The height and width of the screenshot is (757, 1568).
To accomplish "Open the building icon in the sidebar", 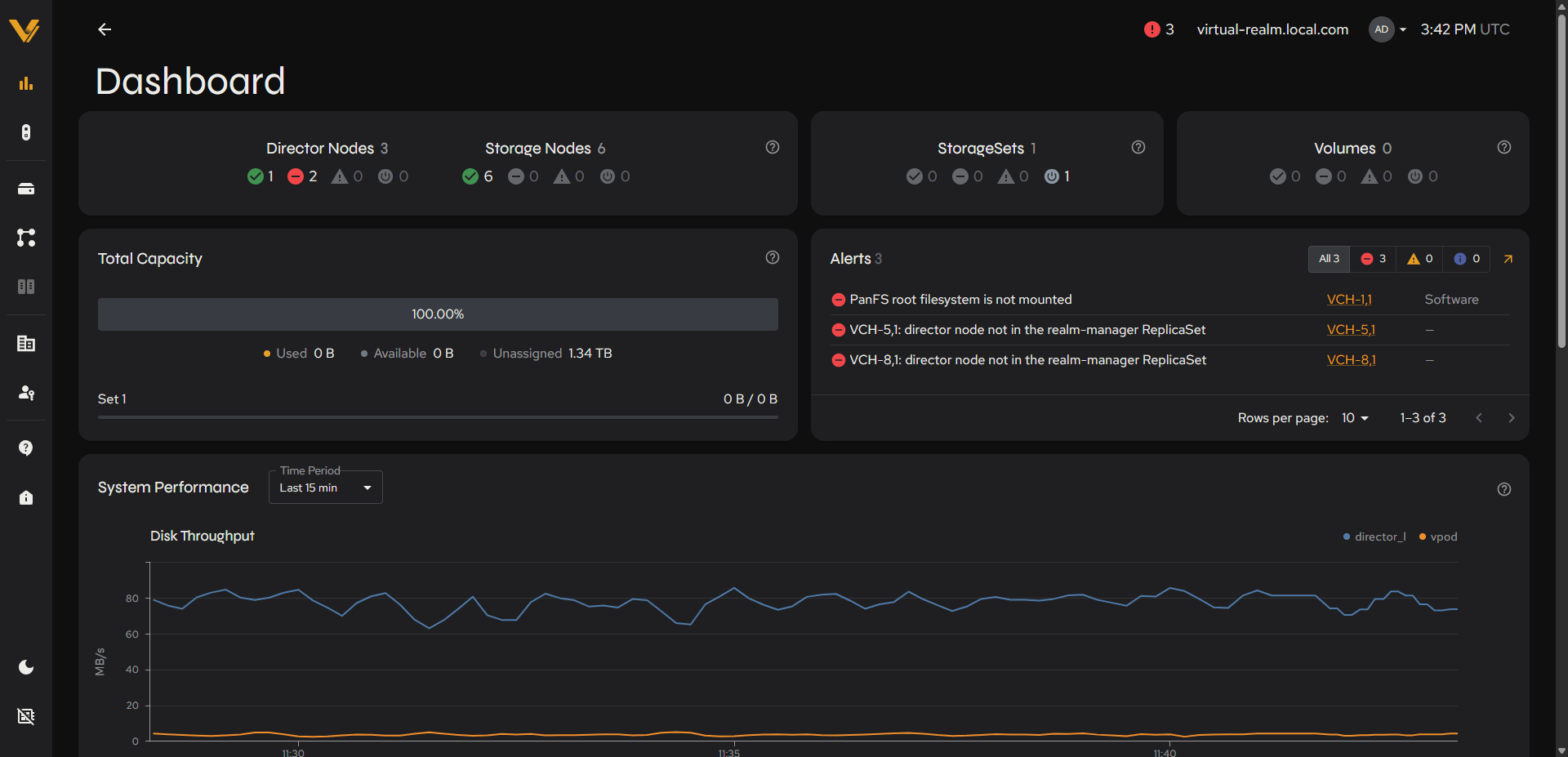I will pyautogui.click(x=26, y=344).
